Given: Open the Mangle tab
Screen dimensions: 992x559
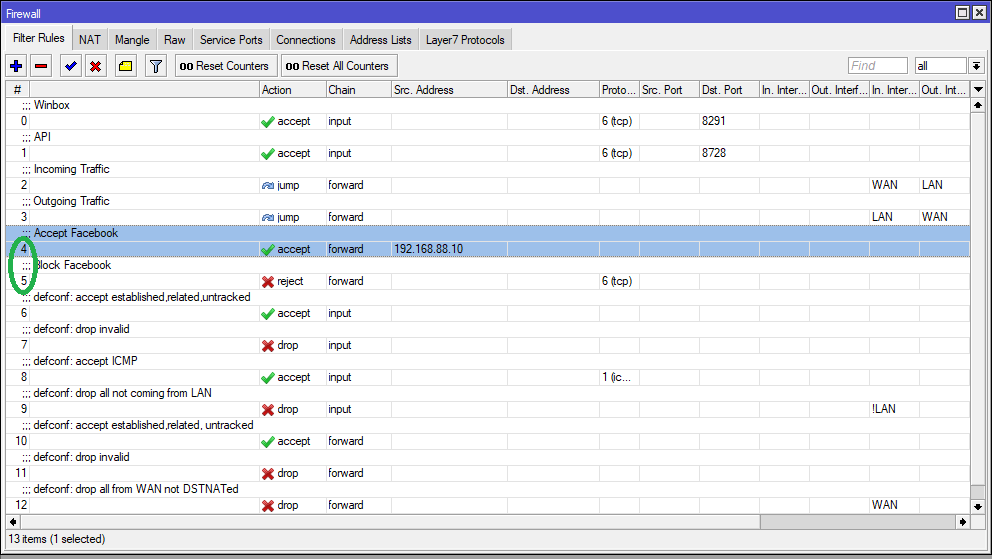Looking at the screenshot, I should point(132,39).
